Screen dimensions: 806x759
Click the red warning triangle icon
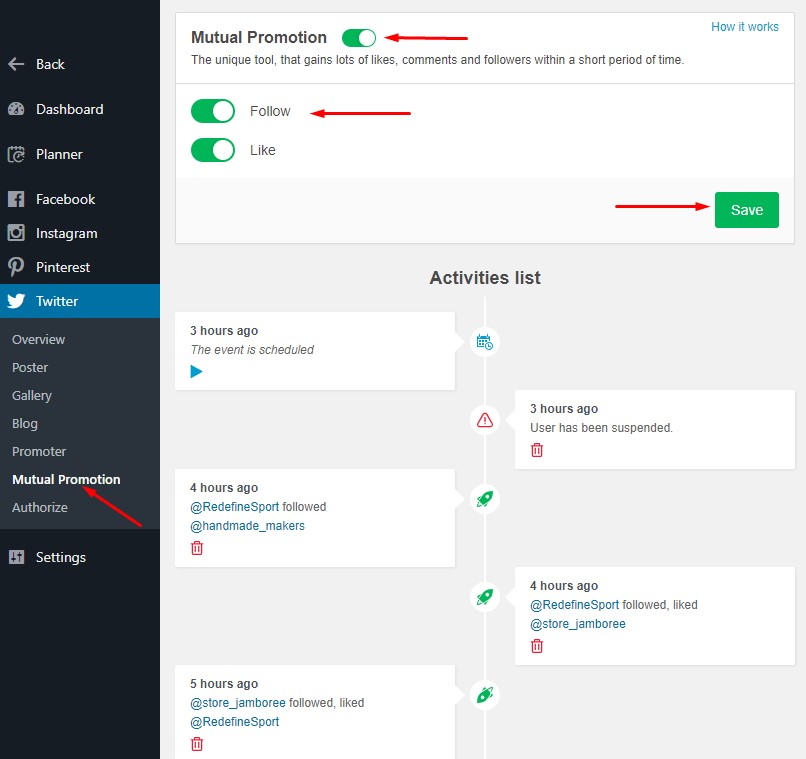(x=485, y=420)
